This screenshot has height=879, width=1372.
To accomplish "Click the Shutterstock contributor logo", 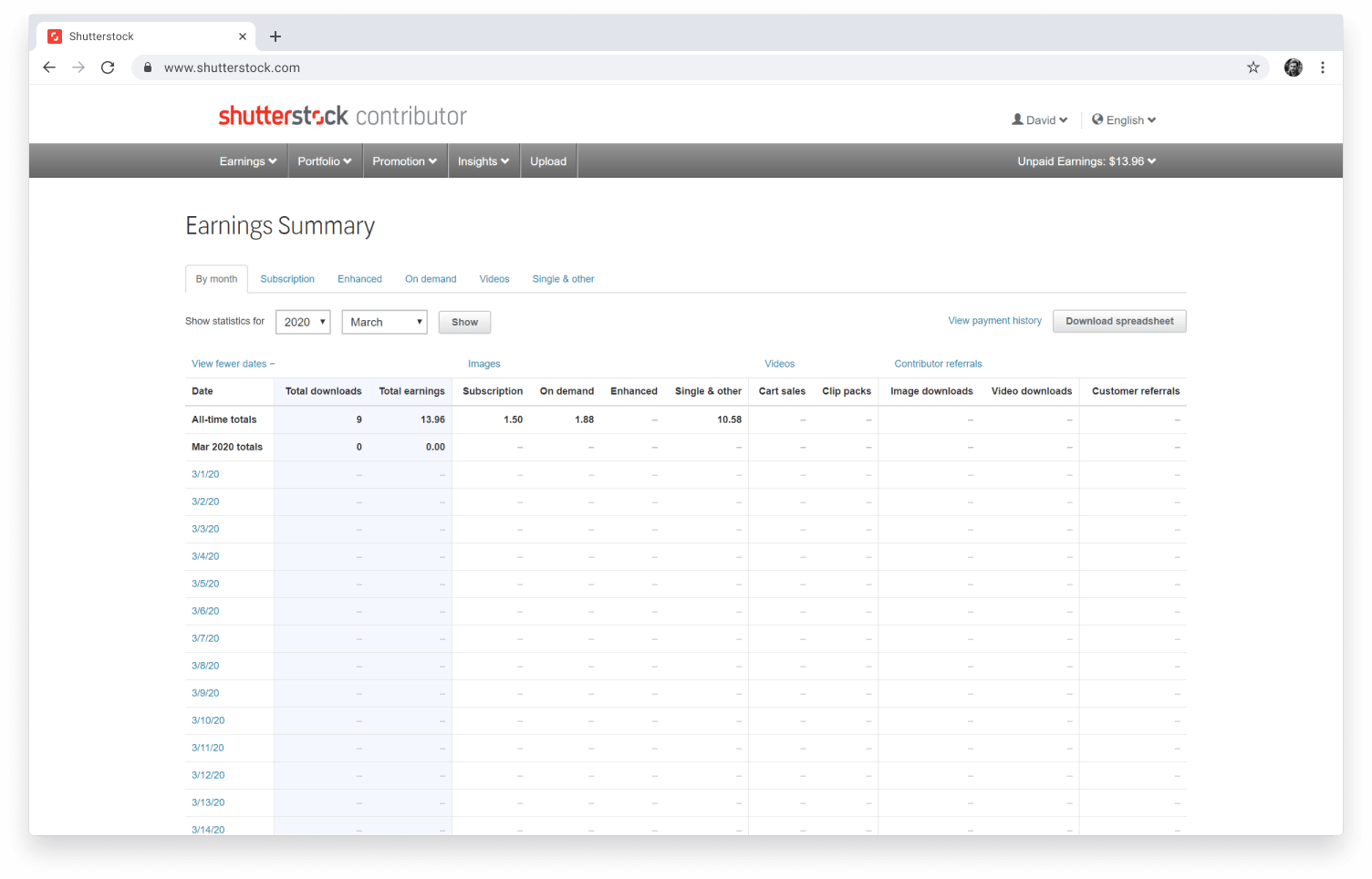I will (x=342, y=116).
